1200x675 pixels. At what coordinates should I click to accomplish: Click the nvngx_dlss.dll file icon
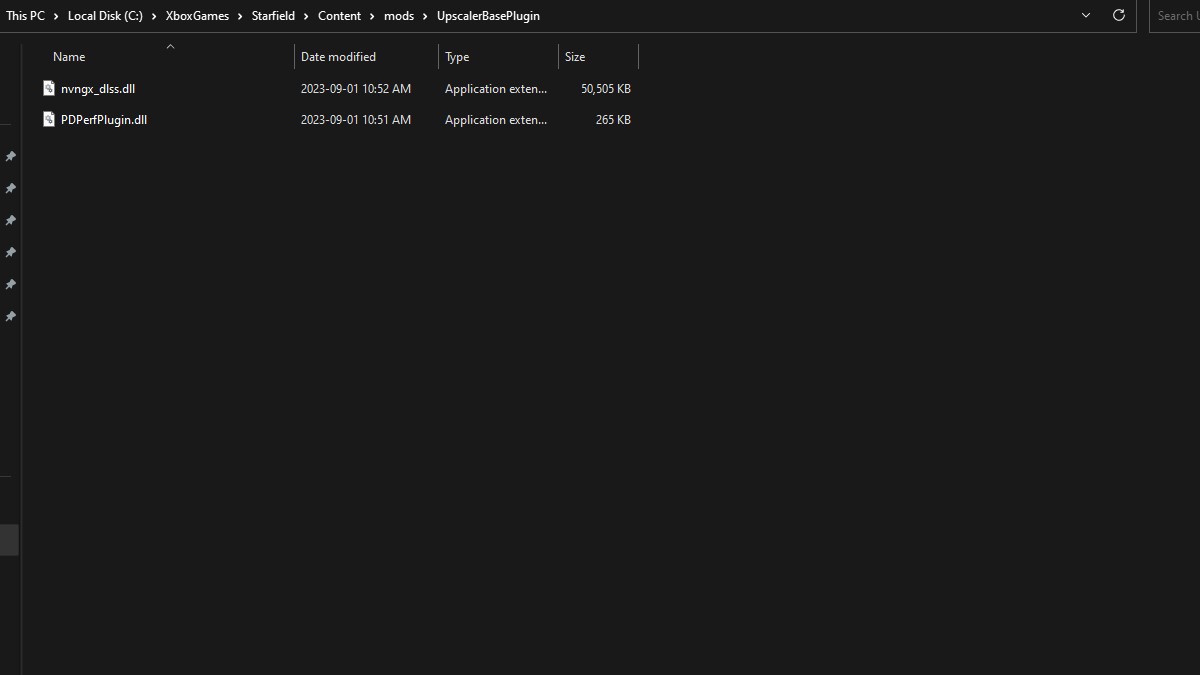(x=49, y=88)
